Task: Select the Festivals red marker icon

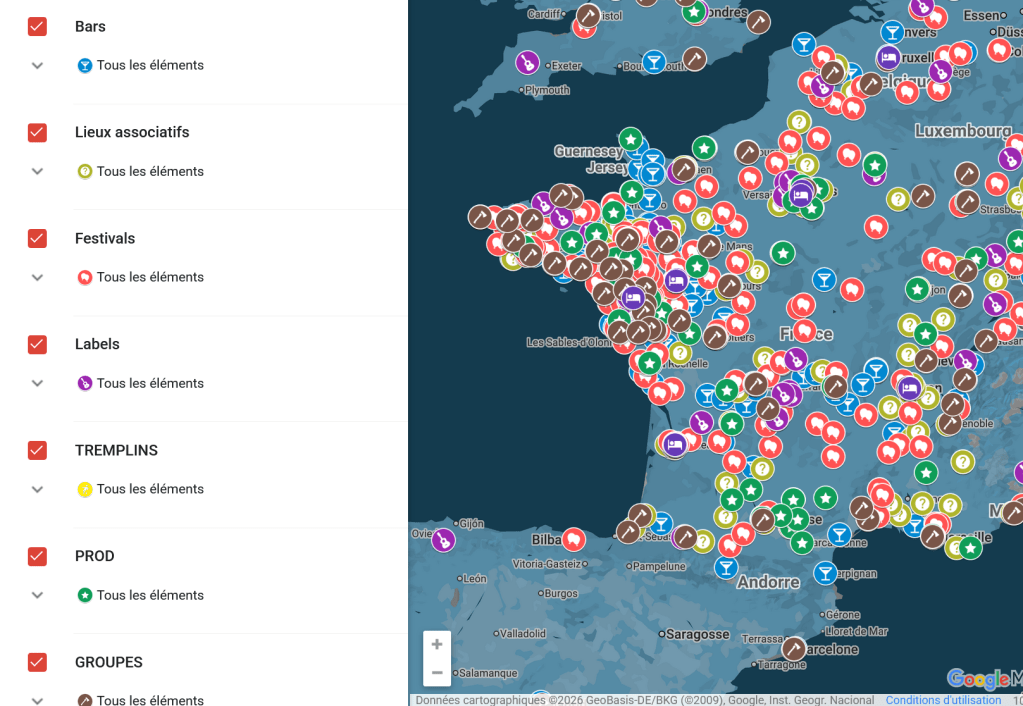Action: coord(84,277)
